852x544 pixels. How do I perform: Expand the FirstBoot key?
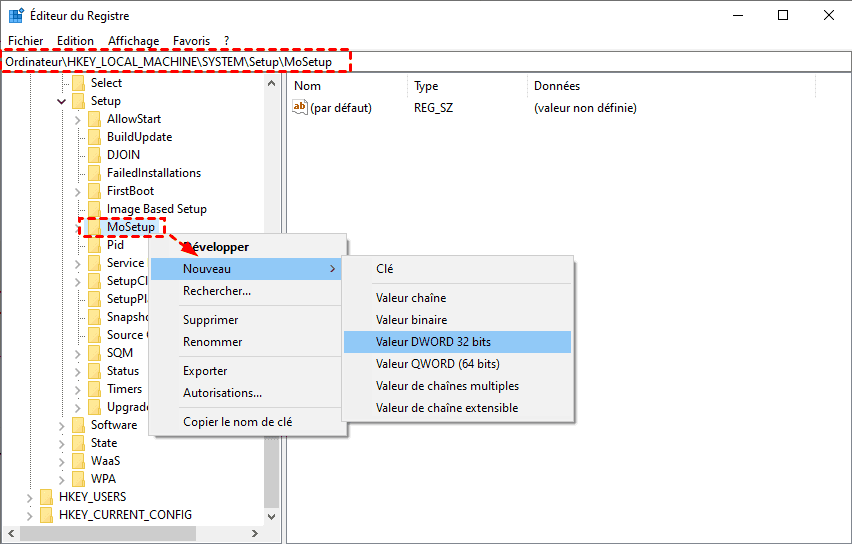(x=78, y=192)
